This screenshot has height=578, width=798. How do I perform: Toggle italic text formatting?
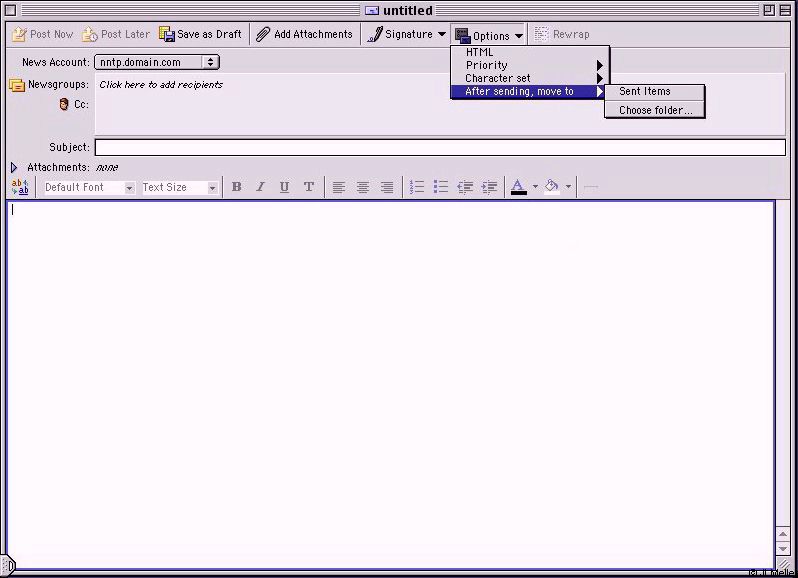pos(260,187)
